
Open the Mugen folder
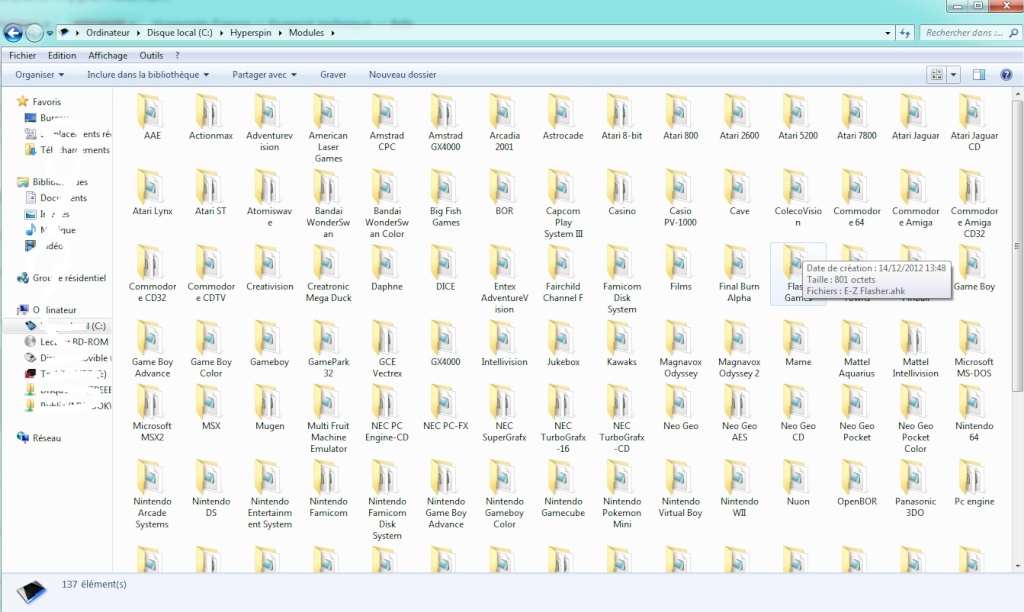pyautogui.click(x=269, y=408)
